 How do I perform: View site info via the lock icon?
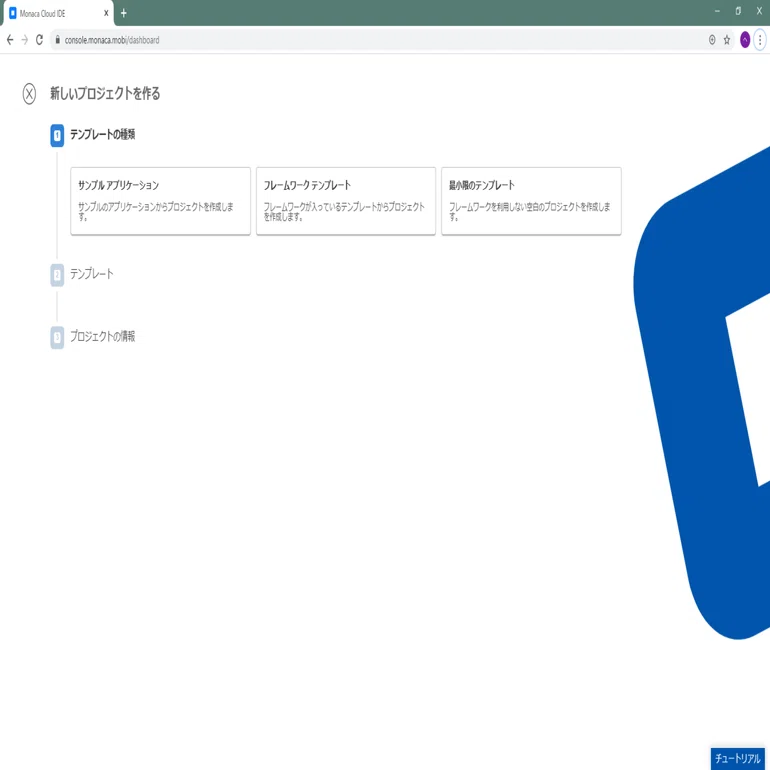coord(57,40)
